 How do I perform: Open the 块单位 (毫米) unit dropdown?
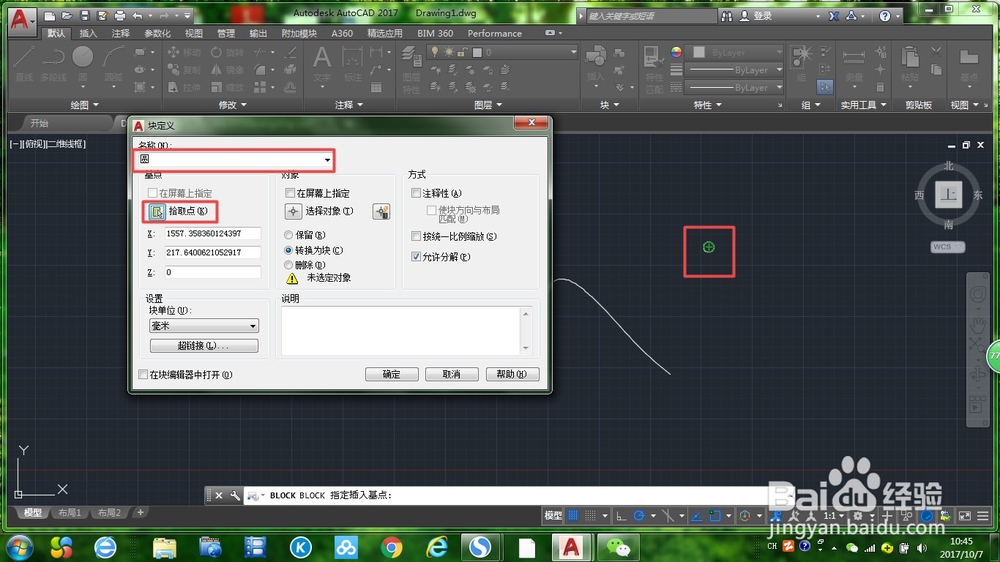[203, 326]
